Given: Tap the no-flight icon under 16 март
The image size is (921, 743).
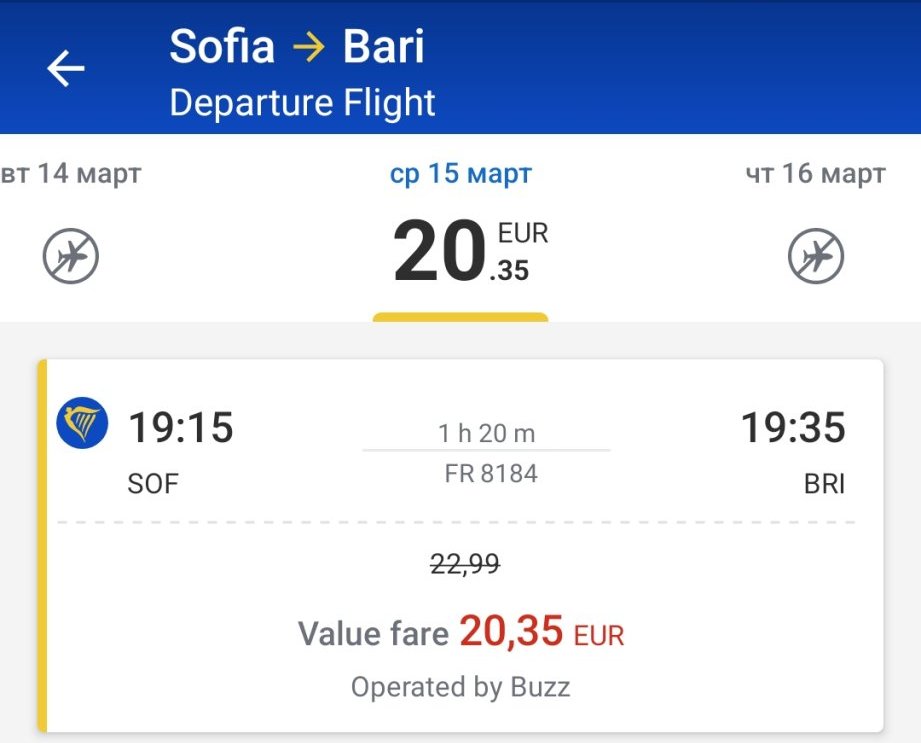Looking at the screenshot, I should [x=816, y=257].
